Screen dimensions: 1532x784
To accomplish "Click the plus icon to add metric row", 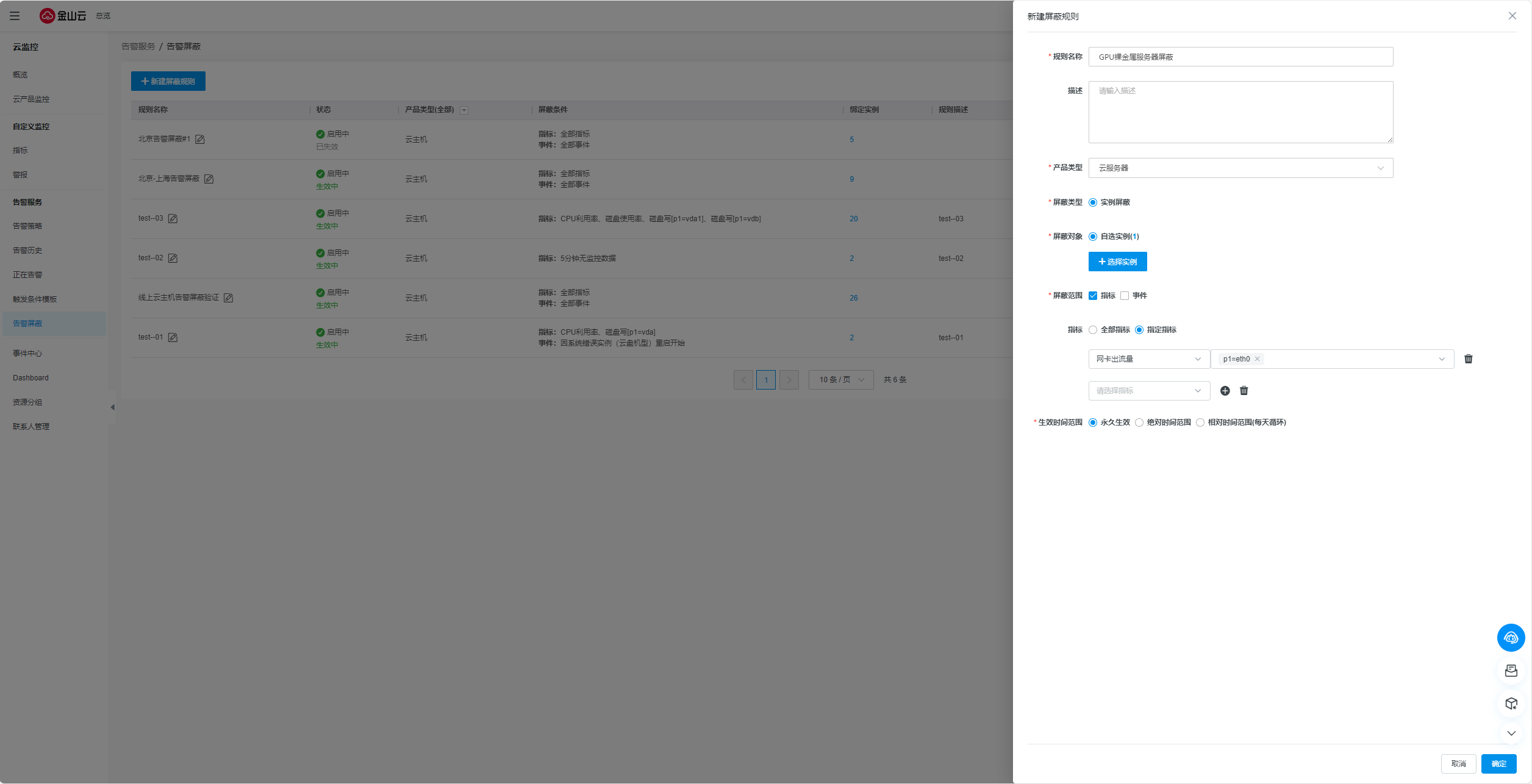I will pyautogui.click(x=1225, y=391).
